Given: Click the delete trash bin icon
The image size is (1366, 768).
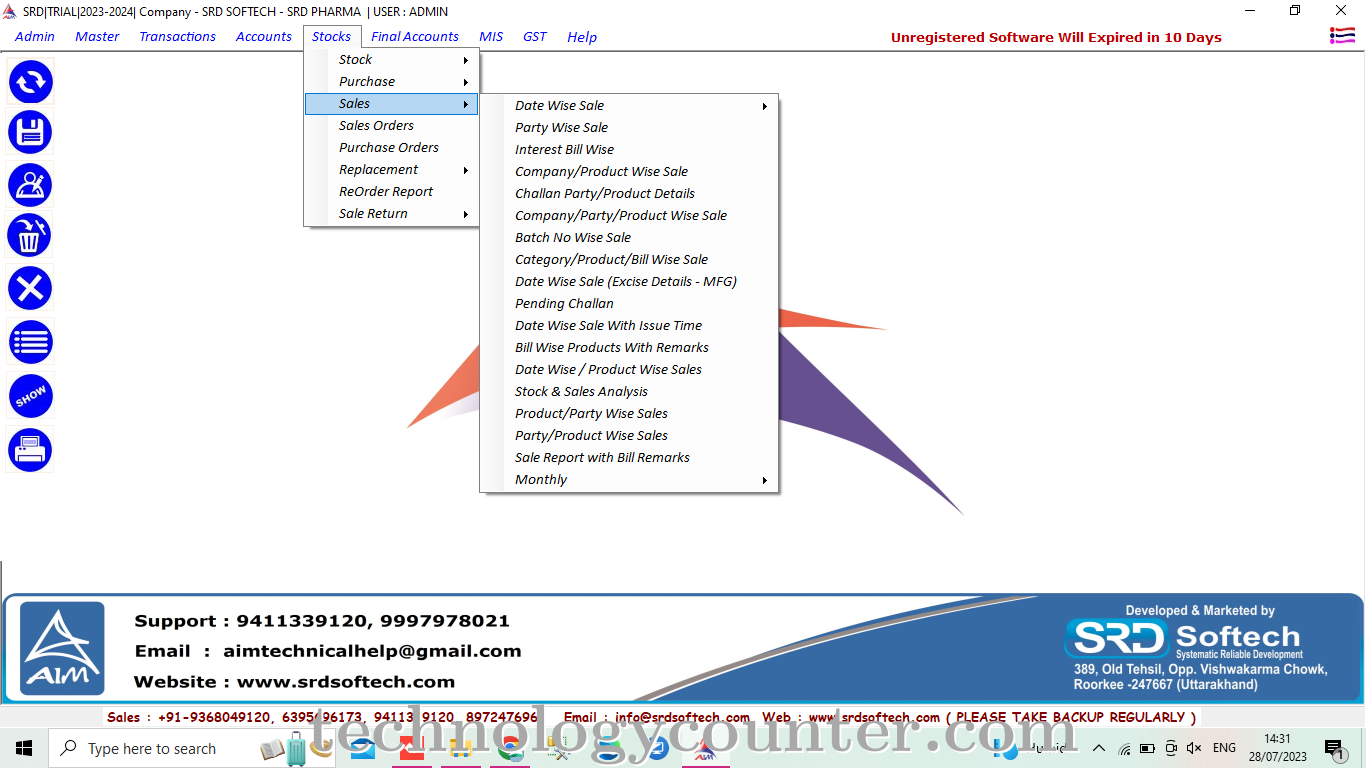Looking at the screenshot, I should [30, 236].
